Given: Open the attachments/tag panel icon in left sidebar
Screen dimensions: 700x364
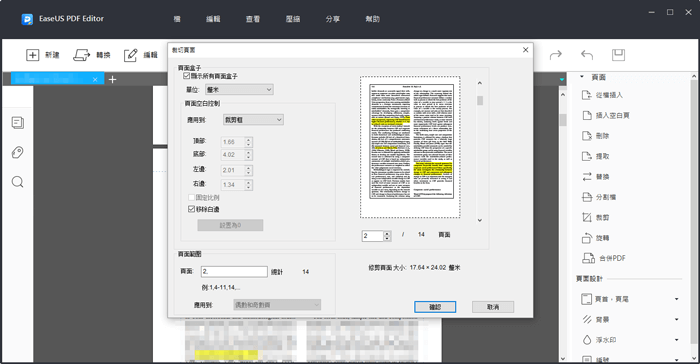Looking at the screenshot, I should 17,152.
